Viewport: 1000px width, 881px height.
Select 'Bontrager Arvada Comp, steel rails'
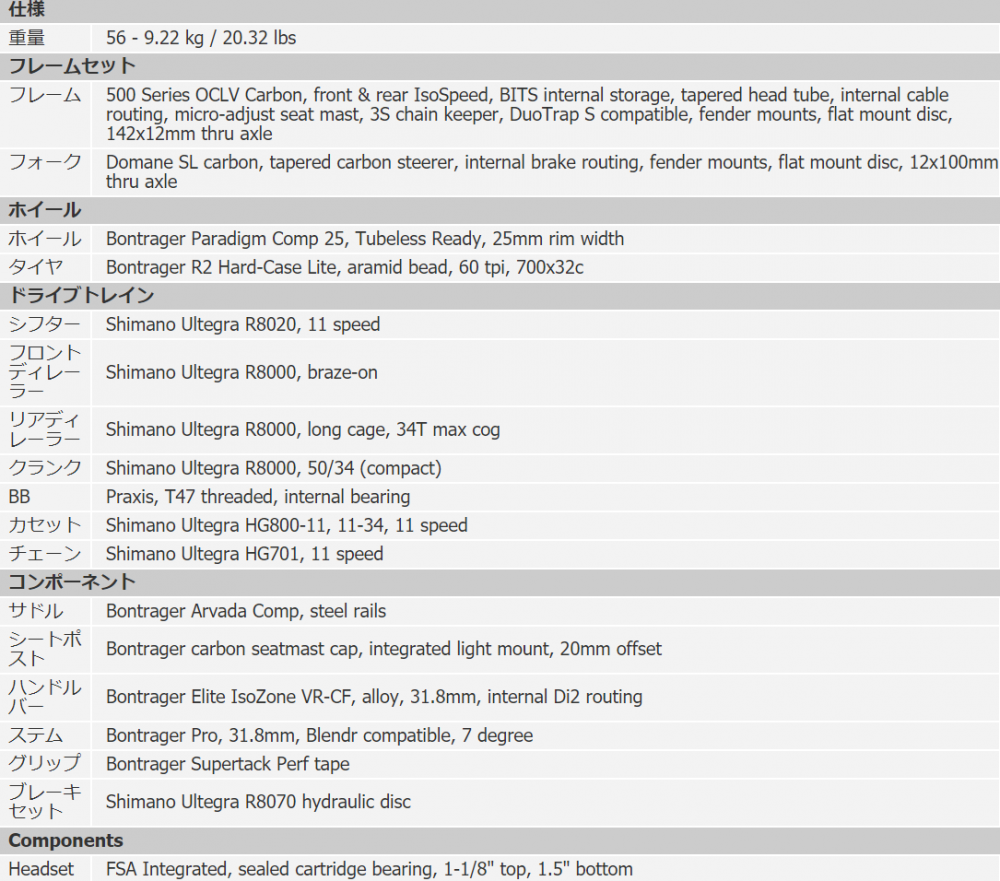246,611
